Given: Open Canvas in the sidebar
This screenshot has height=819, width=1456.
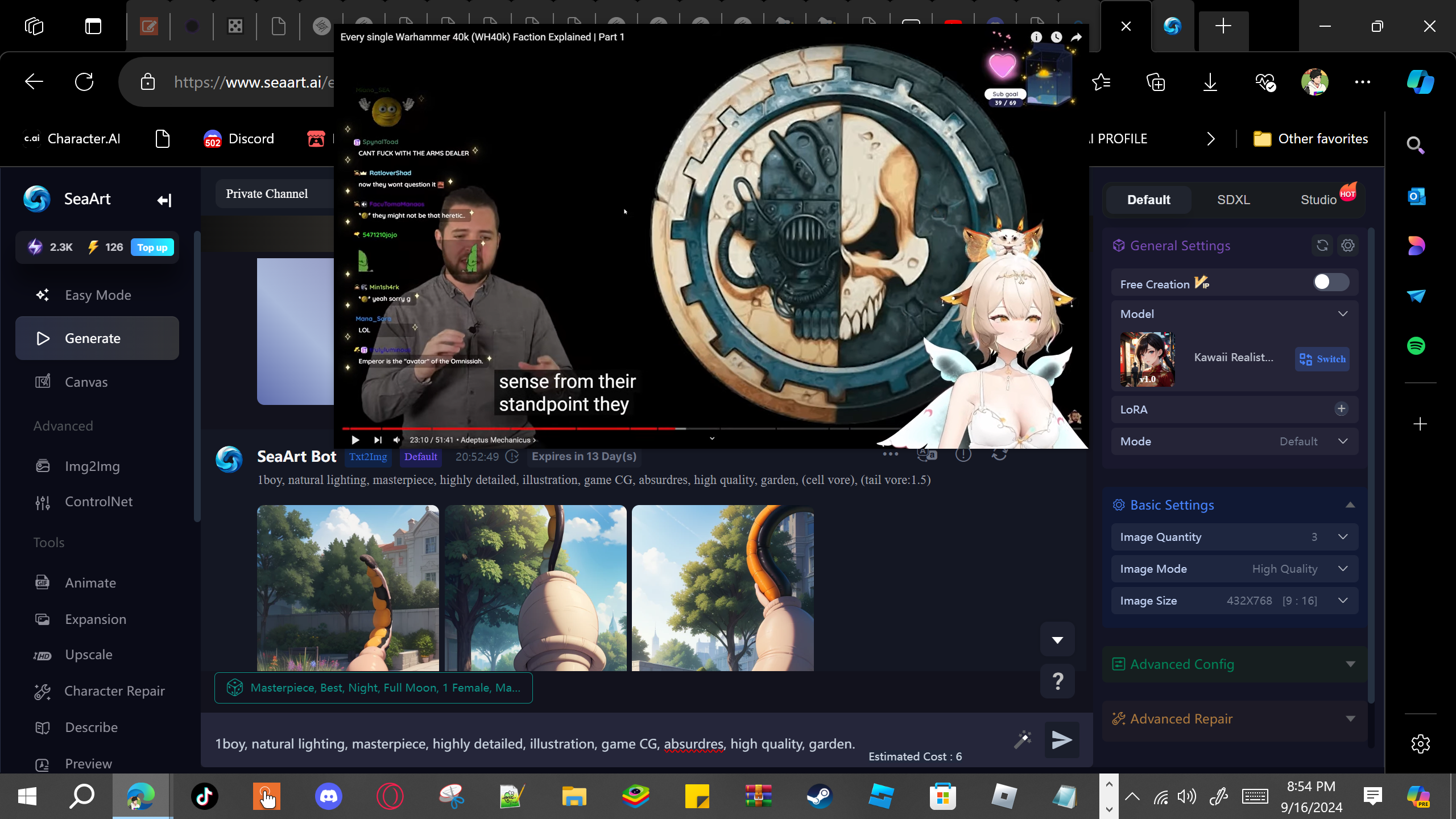Looking at the screenshot, I should (x=97, y=382).
